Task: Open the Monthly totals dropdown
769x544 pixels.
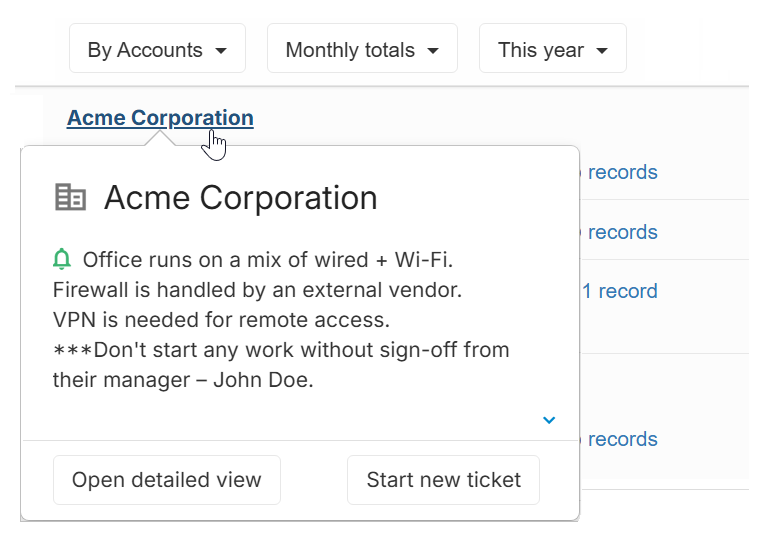Action: [x=362, y=49]
